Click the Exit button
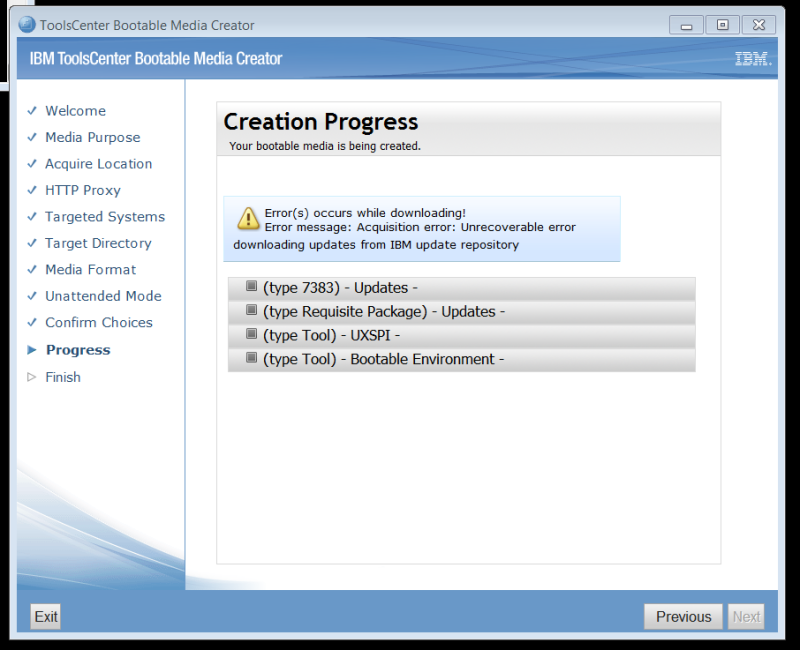Screen dimensions: 800x650 pyautogui.click(x=46, y=616)
